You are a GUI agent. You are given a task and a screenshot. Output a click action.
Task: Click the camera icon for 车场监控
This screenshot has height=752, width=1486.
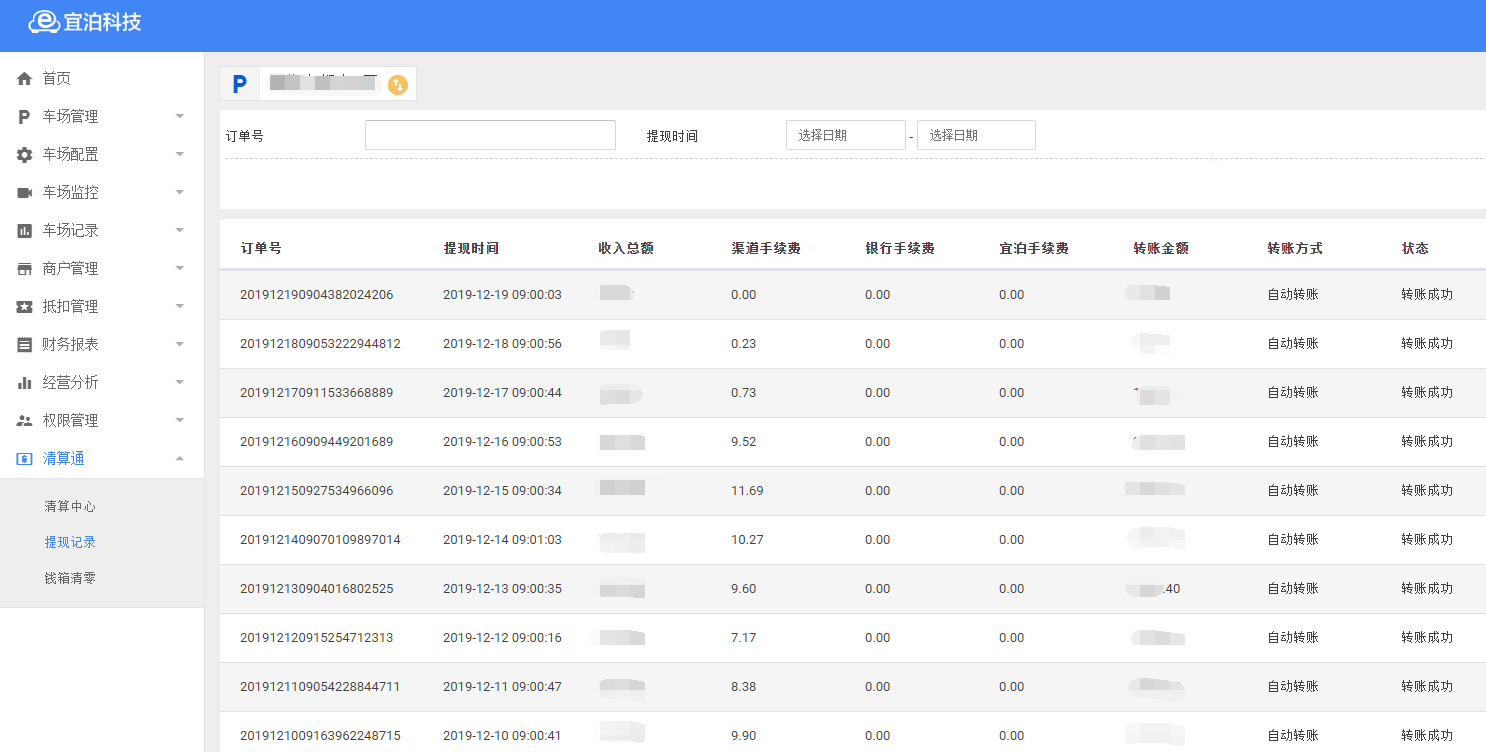pos(25,192)
